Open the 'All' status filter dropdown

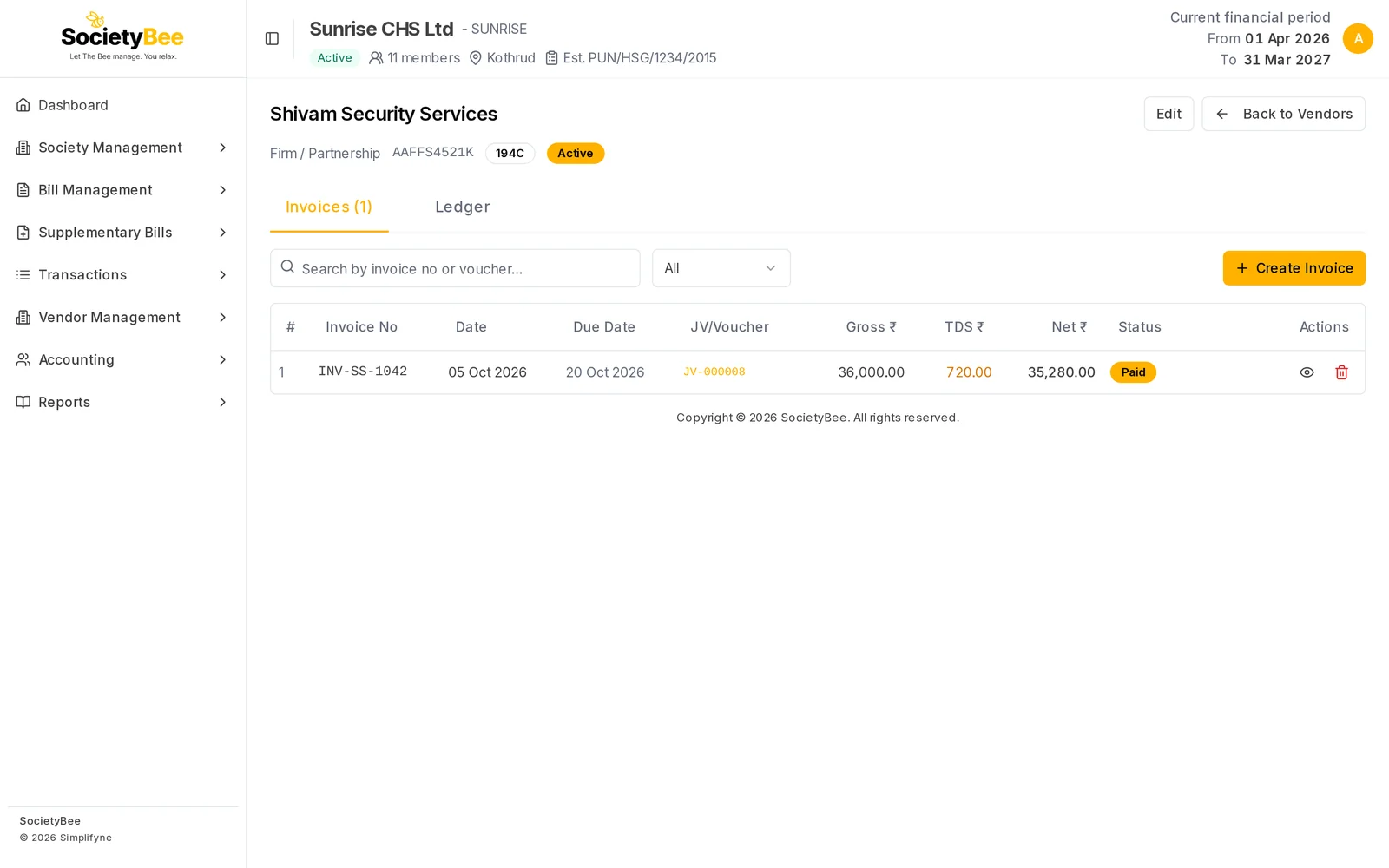tap(721, 268)
